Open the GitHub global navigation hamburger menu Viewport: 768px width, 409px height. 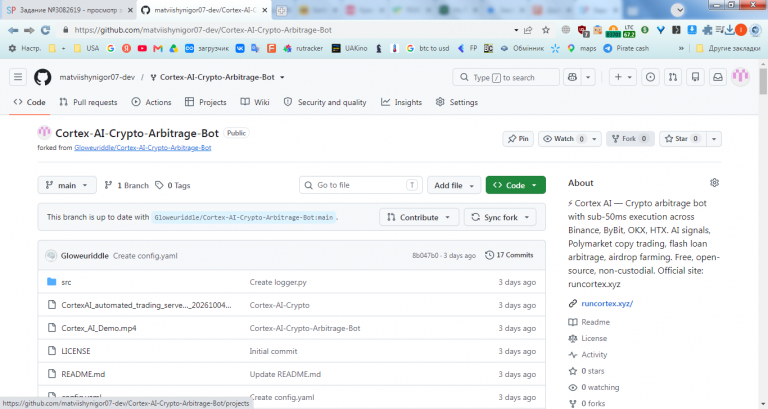(18, 77)
